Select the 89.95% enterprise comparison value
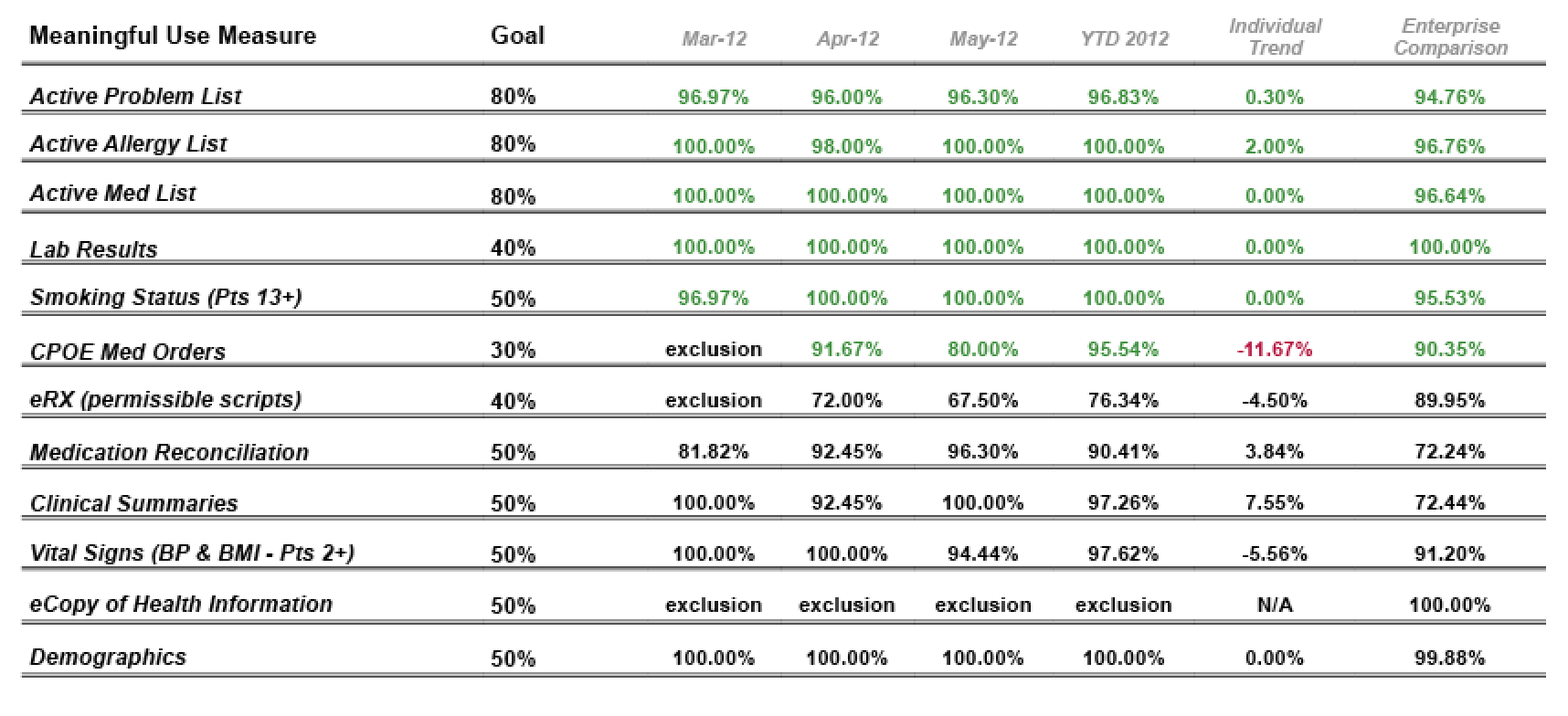 tap(1449, 400)
